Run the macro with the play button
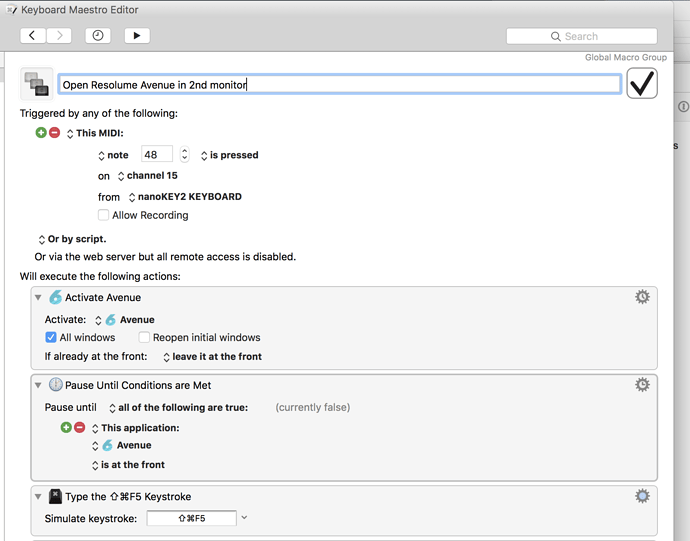Viewport: 690px width, 541px height. (x=137, y=36)
